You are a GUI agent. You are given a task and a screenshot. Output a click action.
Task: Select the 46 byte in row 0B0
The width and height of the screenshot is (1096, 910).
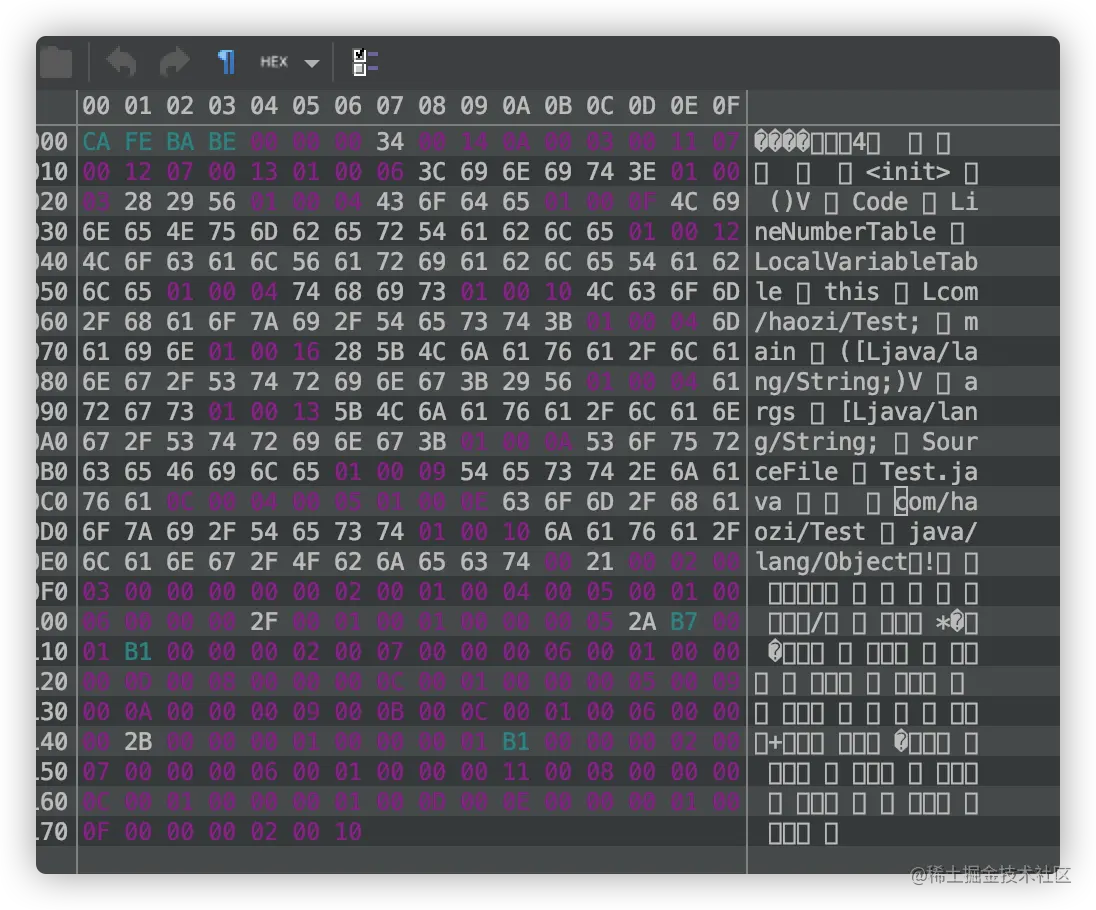click(x=180, y=472)
